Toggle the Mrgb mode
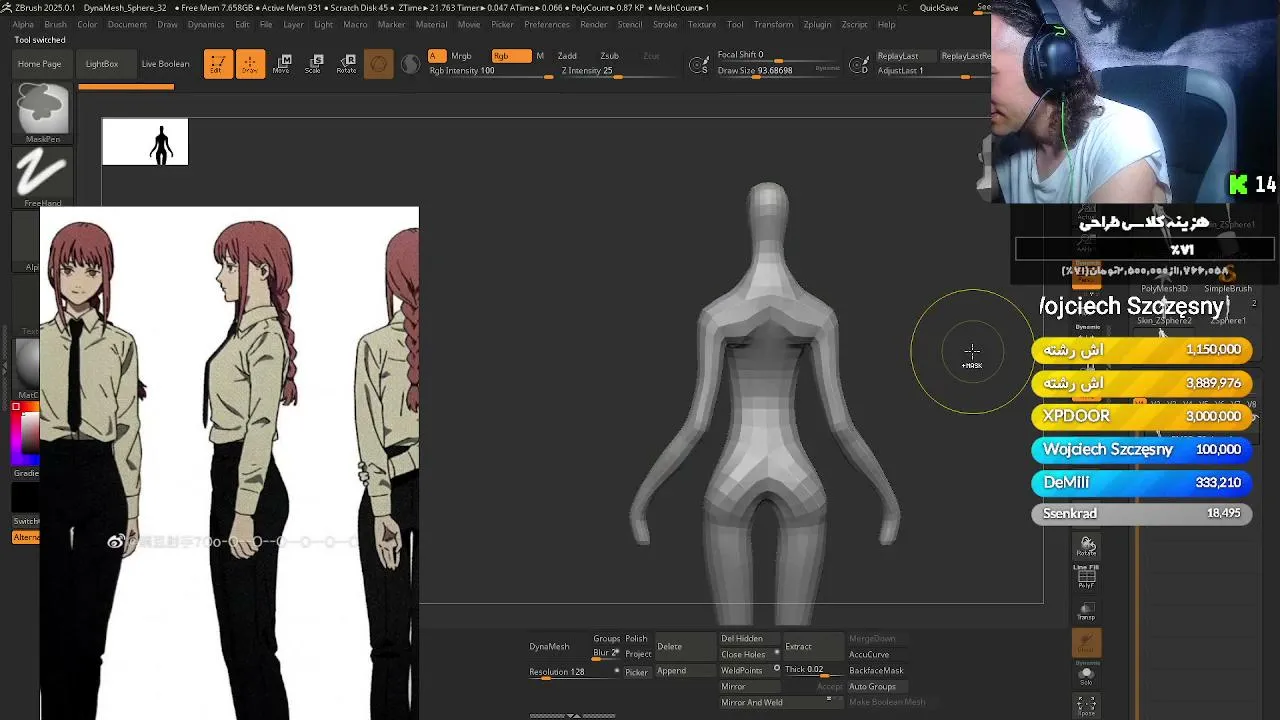The width and height of the screenshot is (1280, 720). [x=461, y=56]
